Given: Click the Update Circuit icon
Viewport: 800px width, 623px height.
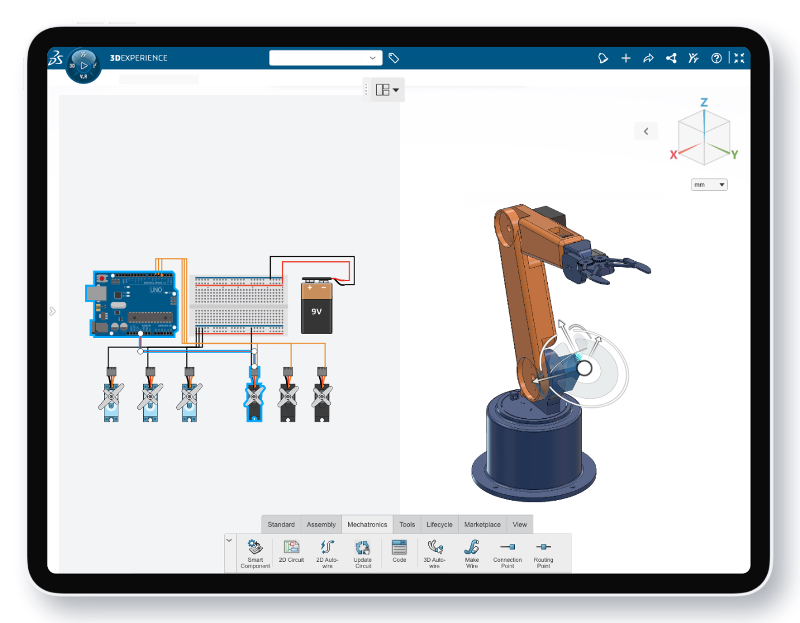Looking at the screenshot, I should pos(363,553).
